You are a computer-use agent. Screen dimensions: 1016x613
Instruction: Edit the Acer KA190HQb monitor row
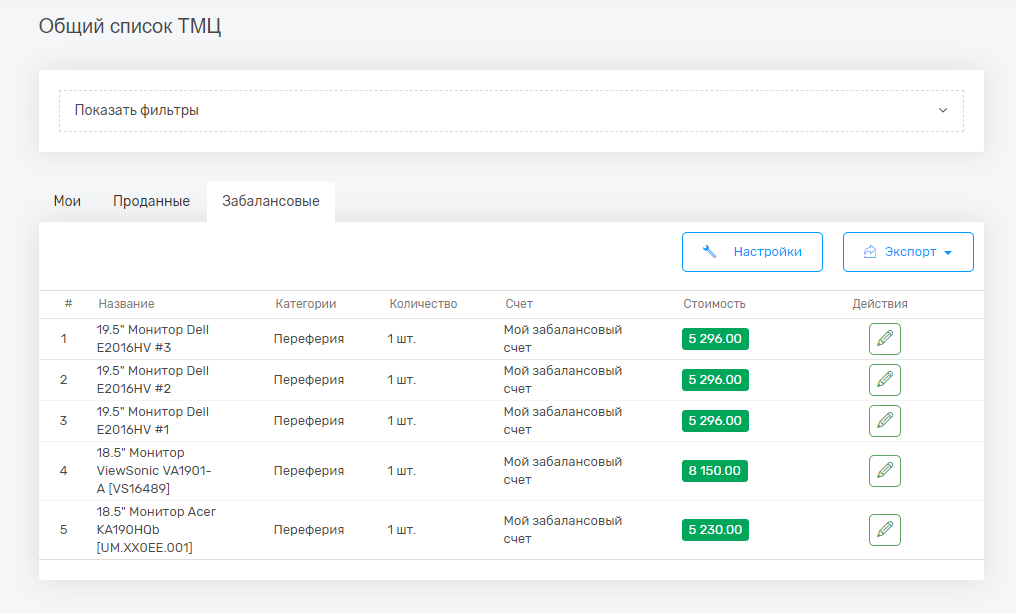coord(884,529)
